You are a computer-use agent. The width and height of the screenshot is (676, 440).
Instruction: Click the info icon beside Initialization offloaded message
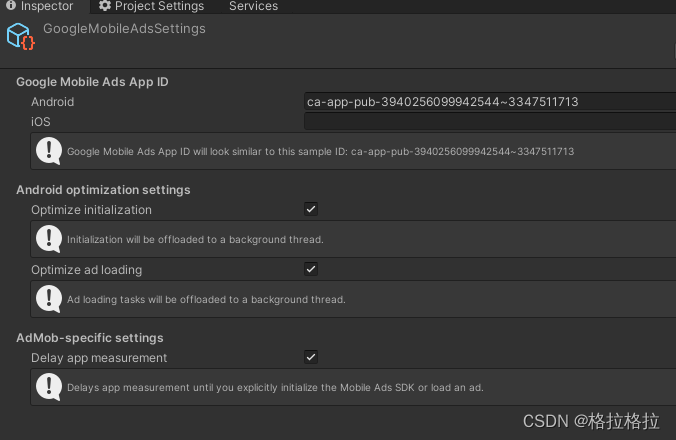point(49,239)
